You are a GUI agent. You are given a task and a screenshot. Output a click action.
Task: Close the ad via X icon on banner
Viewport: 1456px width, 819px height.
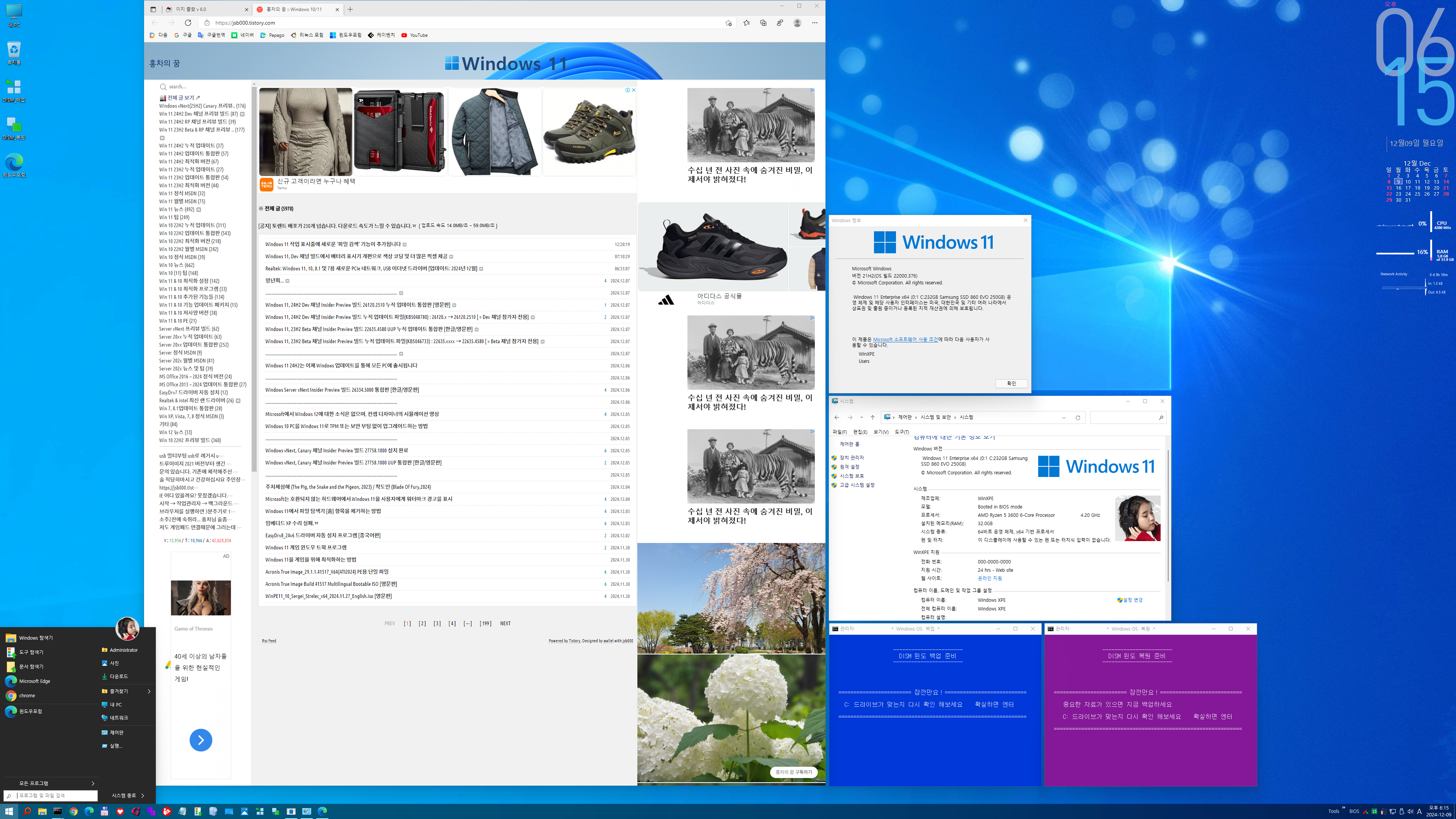pos(634,90)
